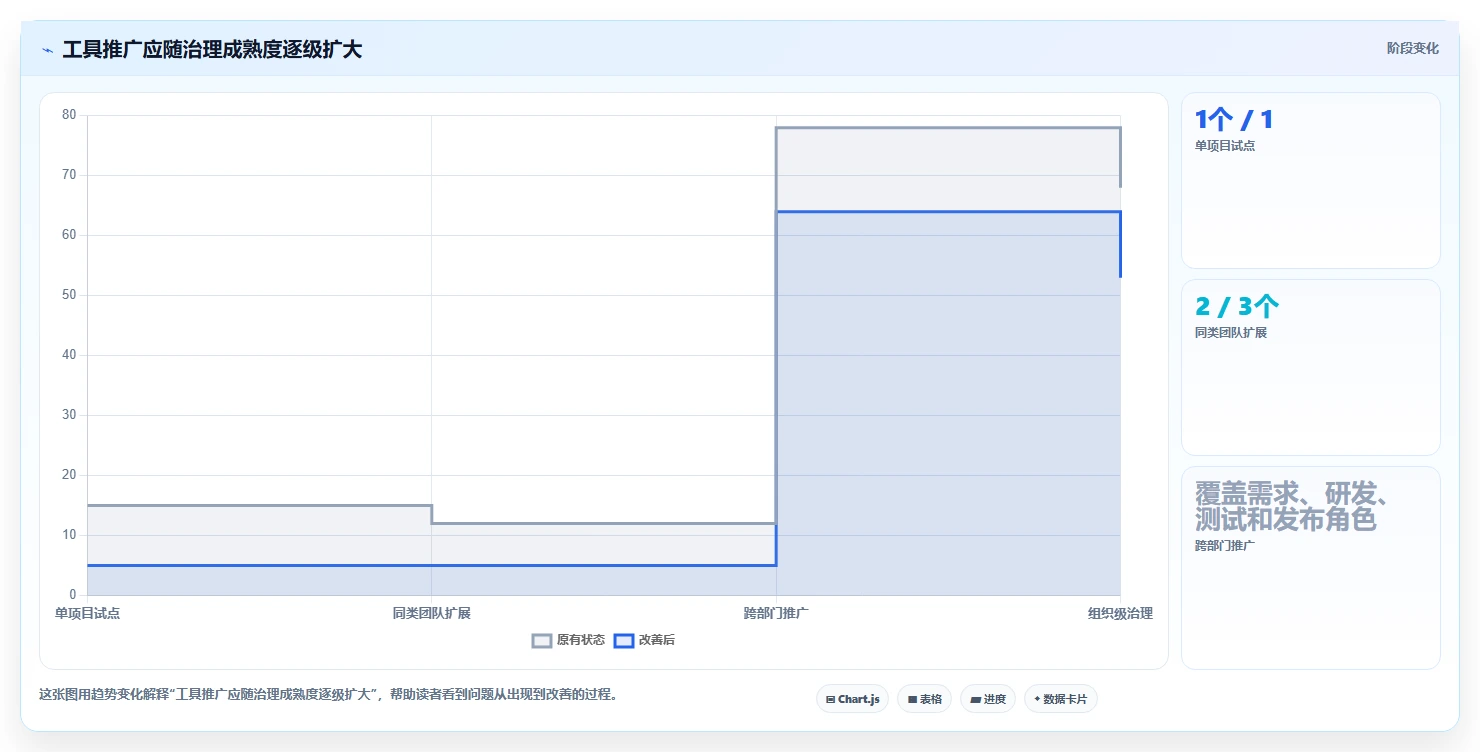This screenshot has height=752, width=1480.
Task: Click the 30 y-axis tick label
Action: (x=69, y=415)
